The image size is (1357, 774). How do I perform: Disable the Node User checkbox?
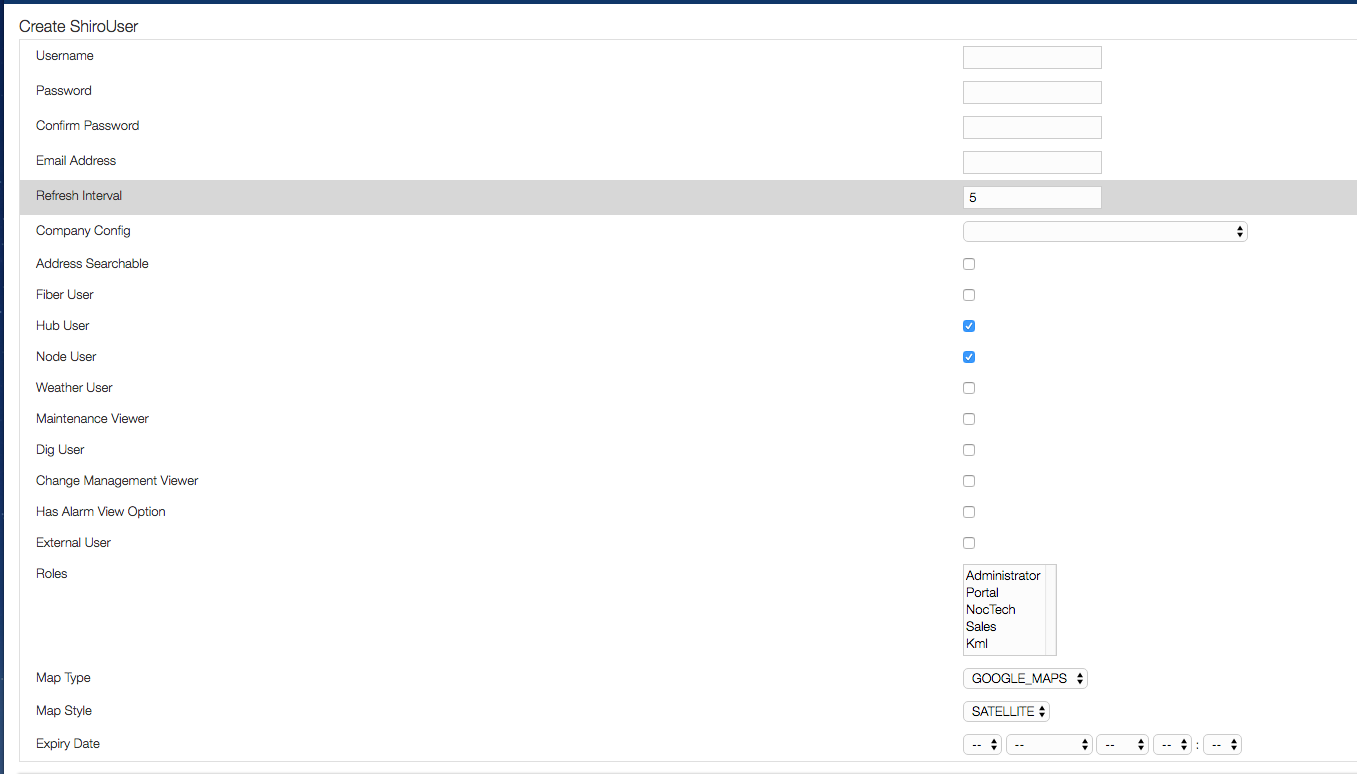point(968,357)
